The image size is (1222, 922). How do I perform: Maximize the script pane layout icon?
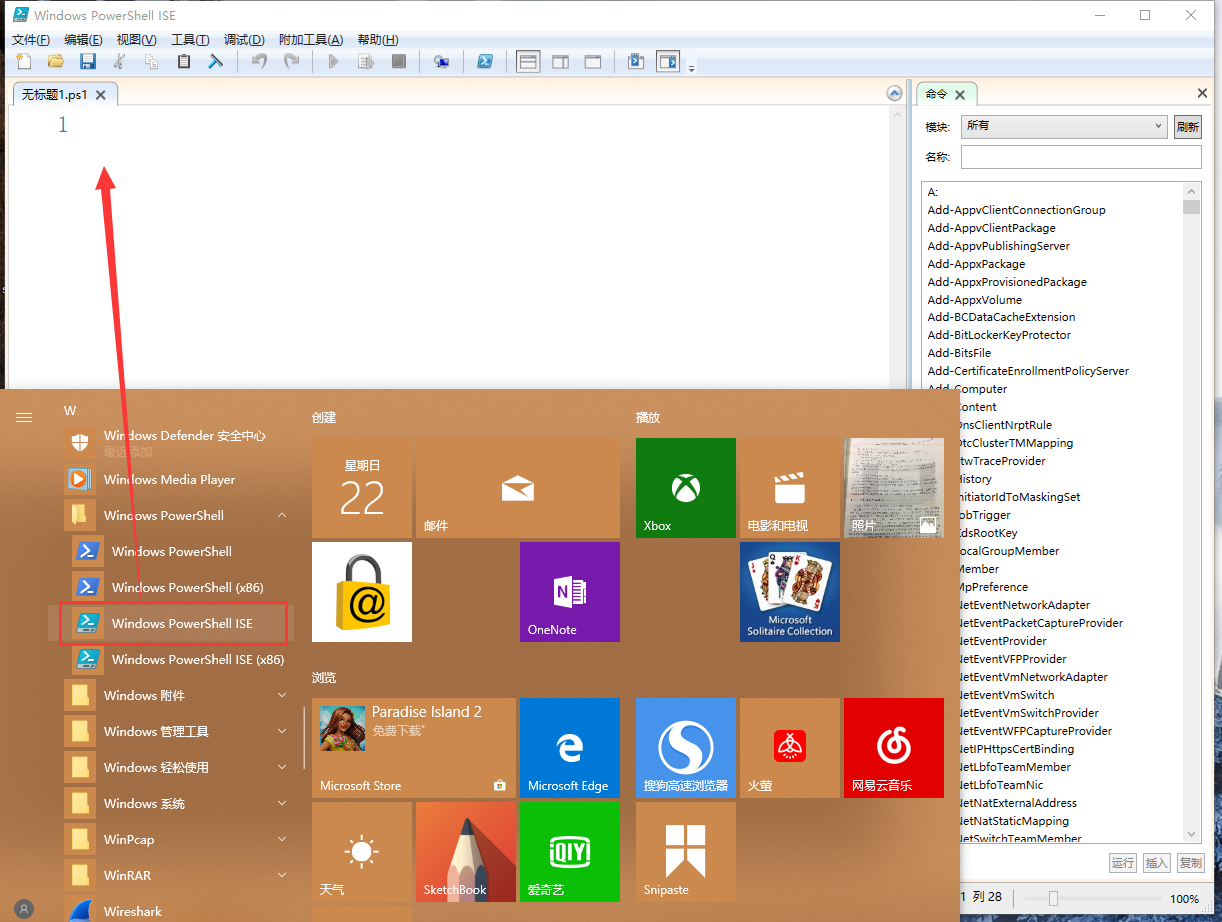point(592,62)
